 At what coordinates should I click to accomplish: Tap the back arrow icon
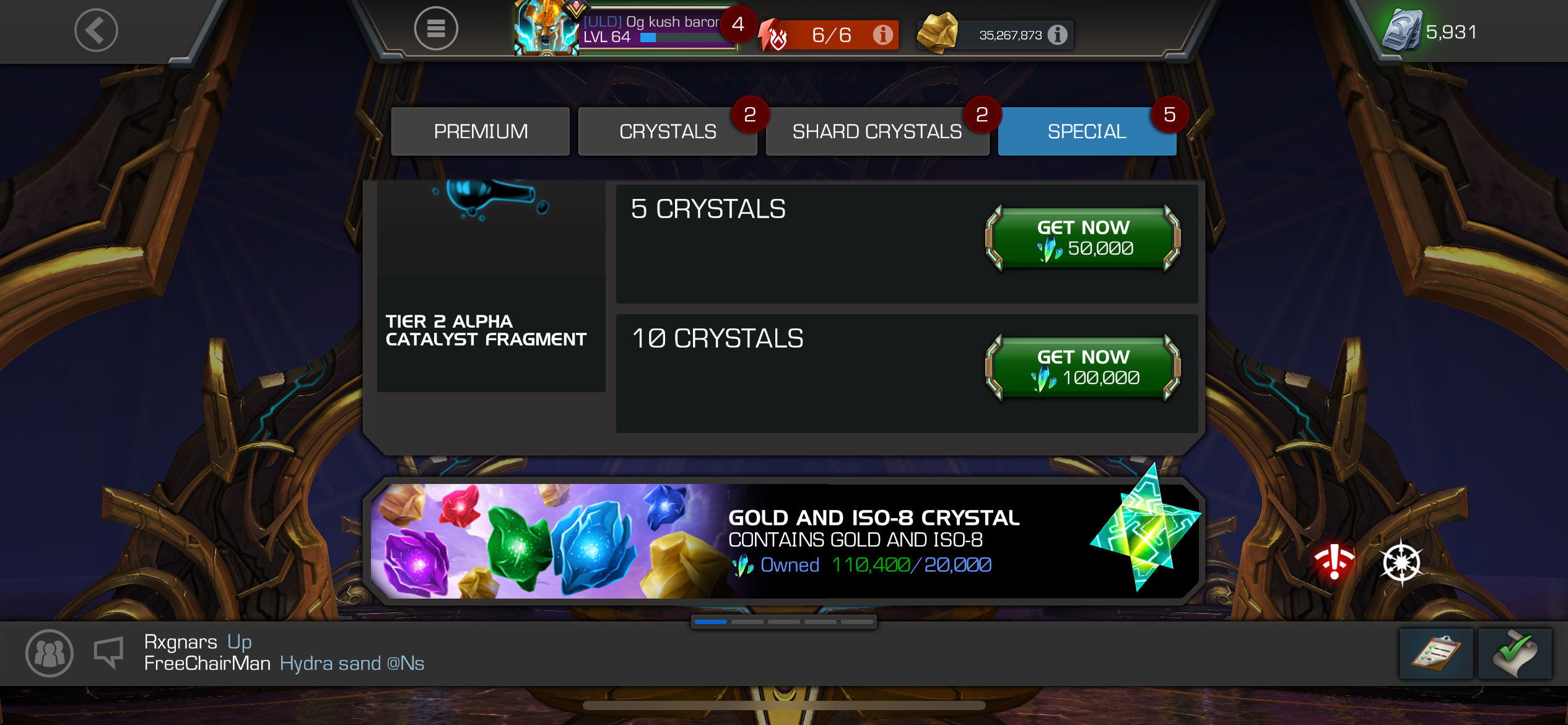[x=96, y=30]
